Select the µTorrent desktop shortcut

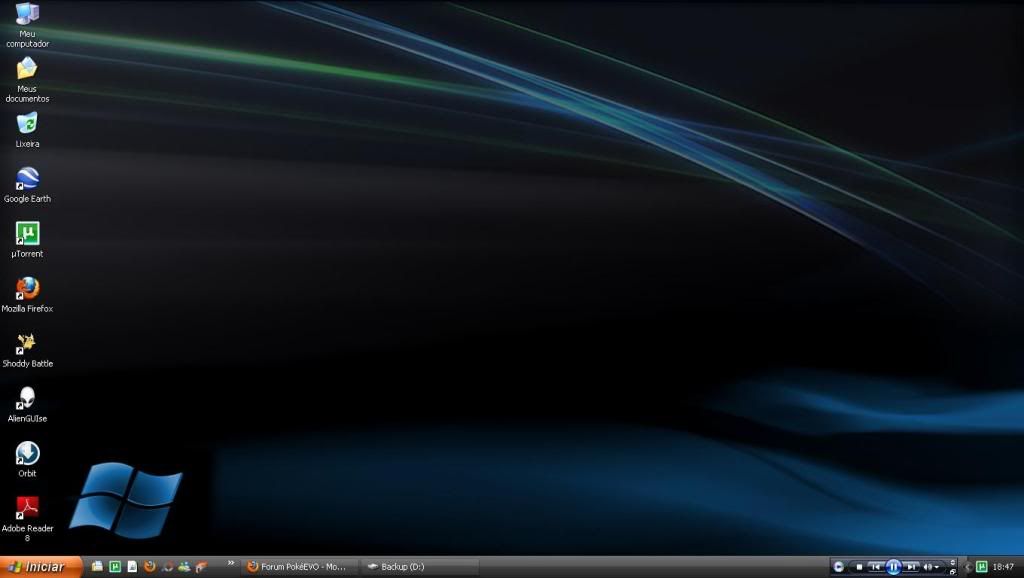coord(27,234)
